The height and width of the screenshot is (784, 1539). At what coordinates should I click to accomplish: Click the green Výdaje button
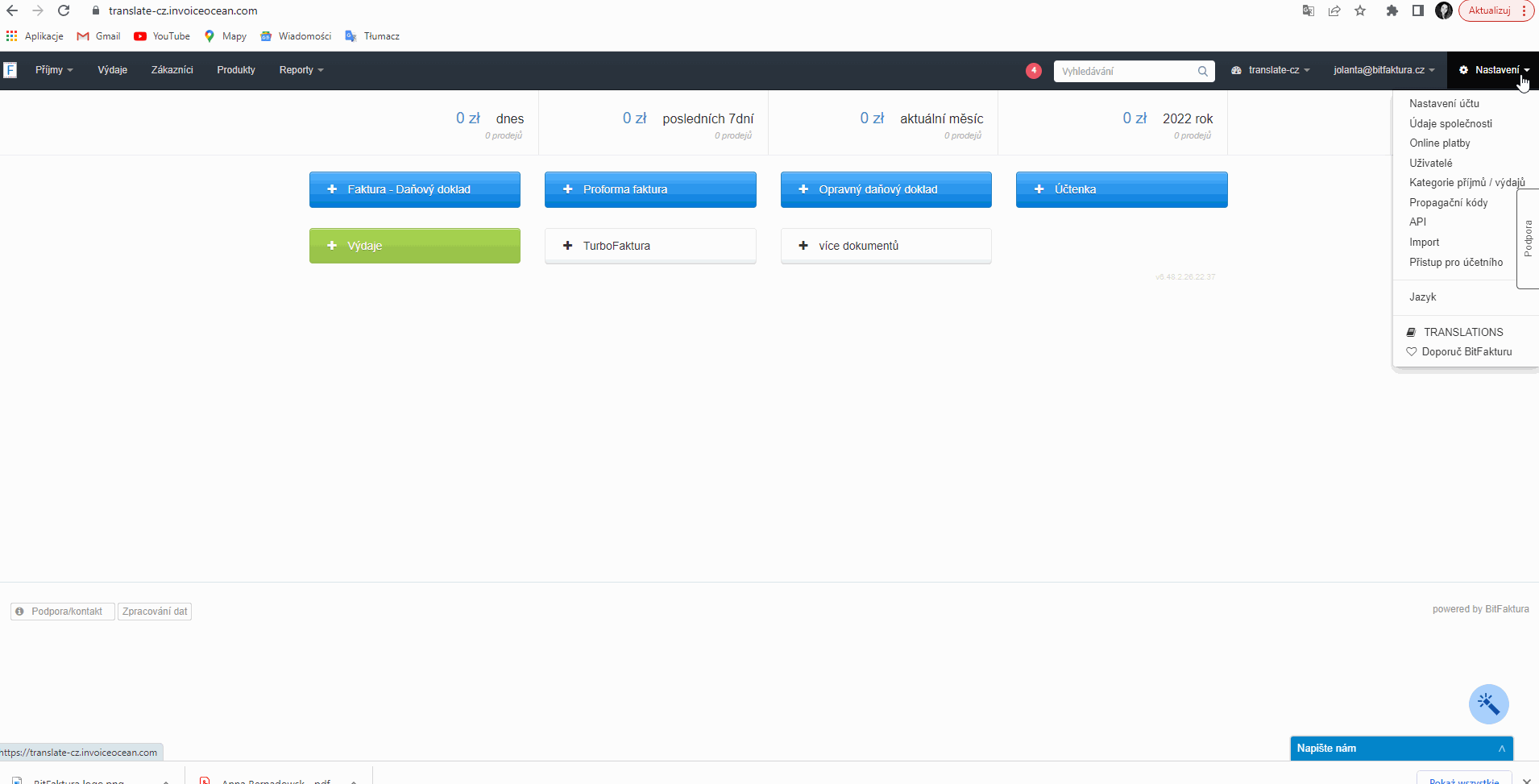pyautogui.click(x=415, y=246)
